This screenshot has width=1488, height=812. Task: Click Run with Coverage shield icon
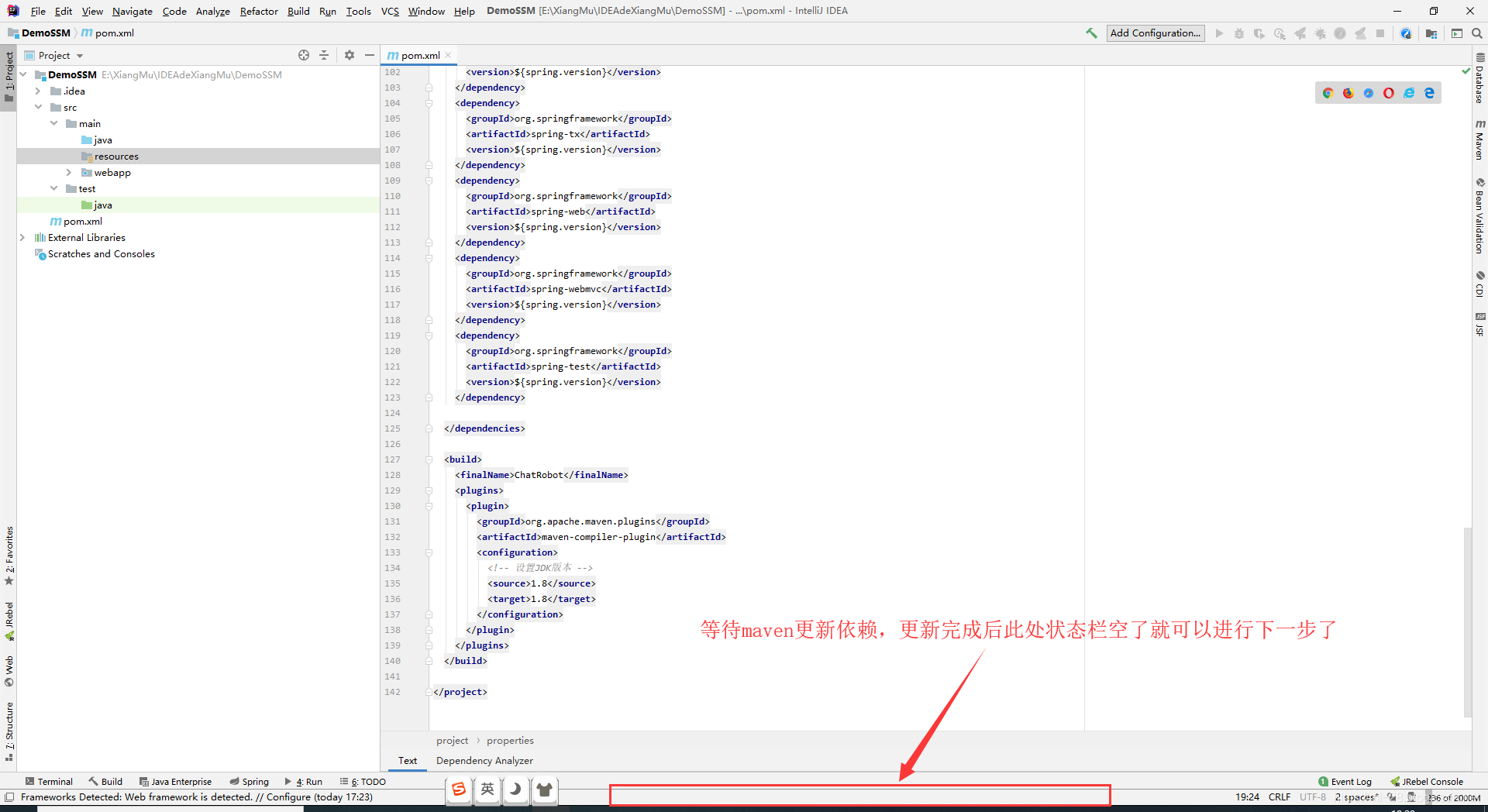tap(1259, 33)
